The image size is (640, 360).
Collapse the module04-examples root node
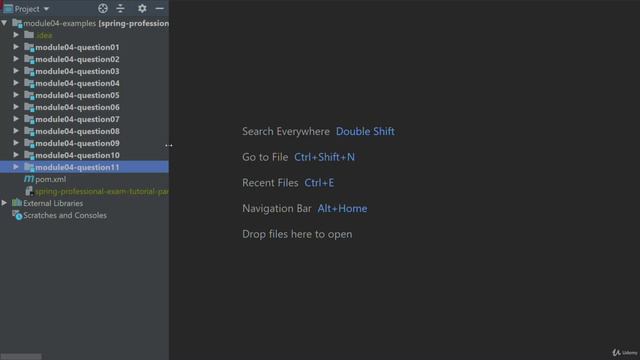coord(4,23)
